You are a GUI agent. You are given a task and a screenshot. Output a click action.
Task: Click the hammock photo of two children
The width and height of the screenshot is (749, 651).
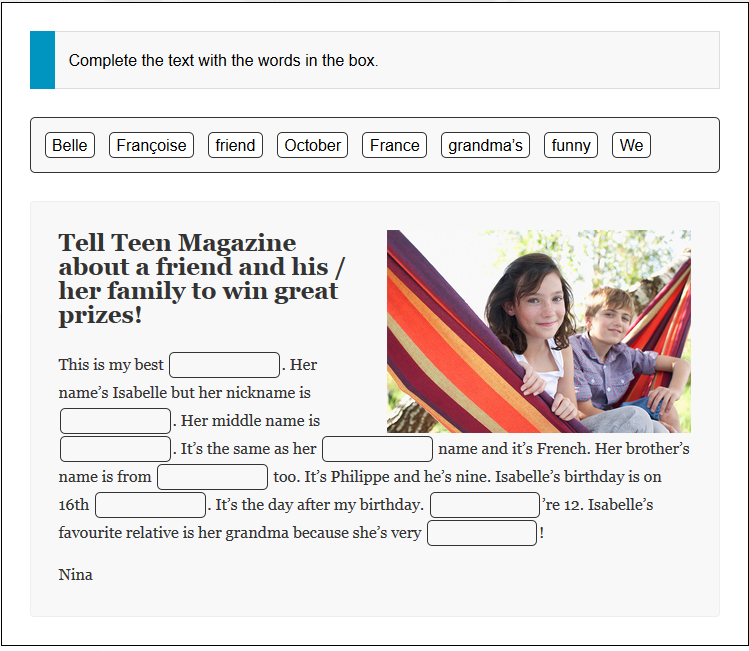click(x=539, y=331)
